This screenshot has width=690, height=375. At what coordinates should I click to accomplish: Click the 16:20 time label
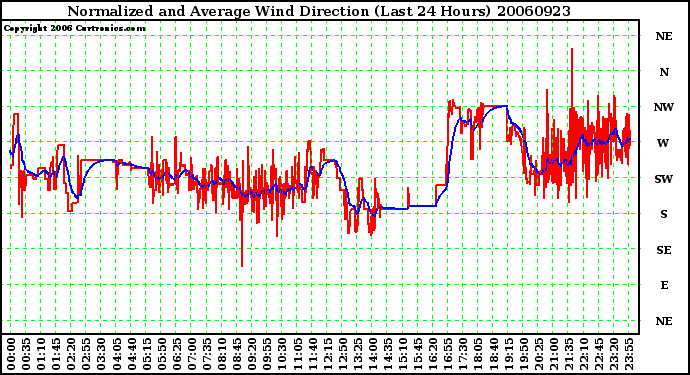pyautogui.click(x=432, y=354)
